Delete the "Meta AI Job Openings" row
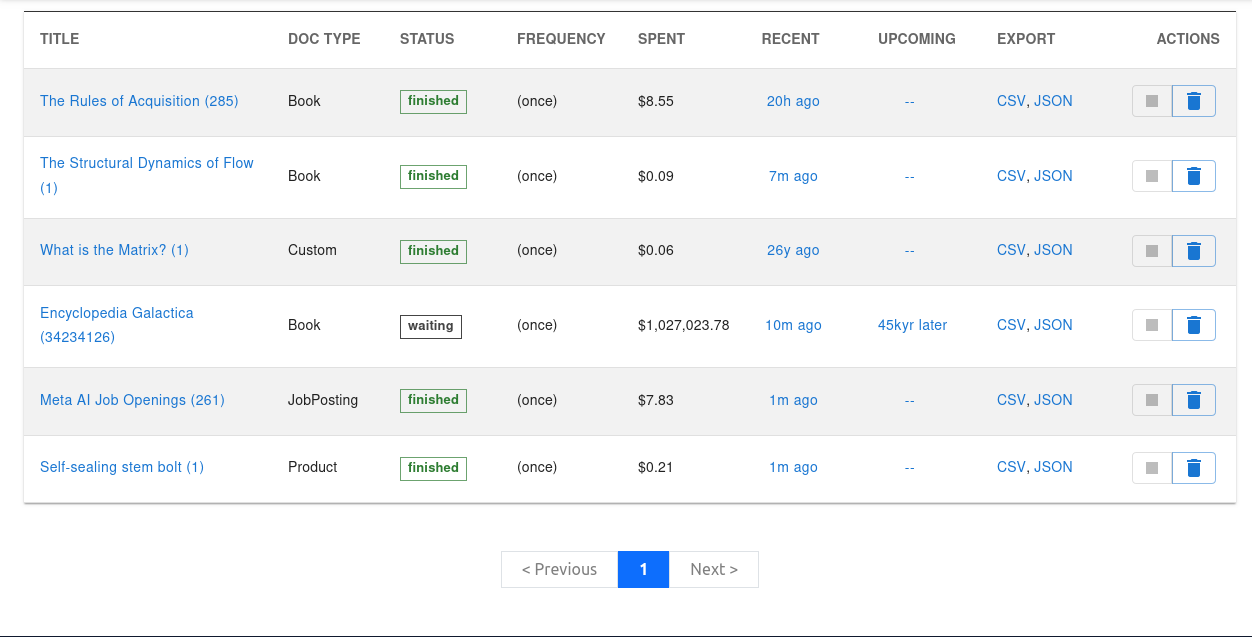The height and width of the screenshot is (637, 1252). point(1193,399)
